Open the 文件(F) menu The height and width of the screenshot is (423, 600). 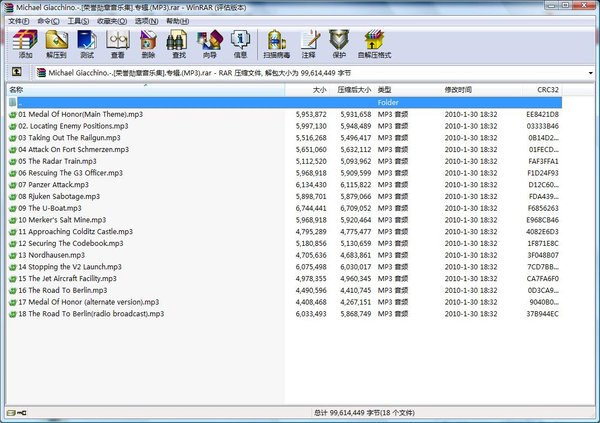[19, 21]
